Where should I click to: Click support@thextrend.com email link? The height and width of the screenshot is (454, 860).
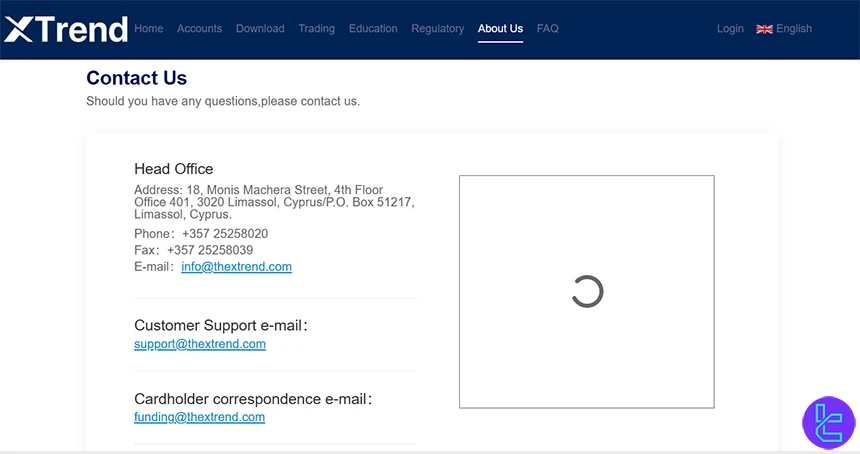pos(200,344)
